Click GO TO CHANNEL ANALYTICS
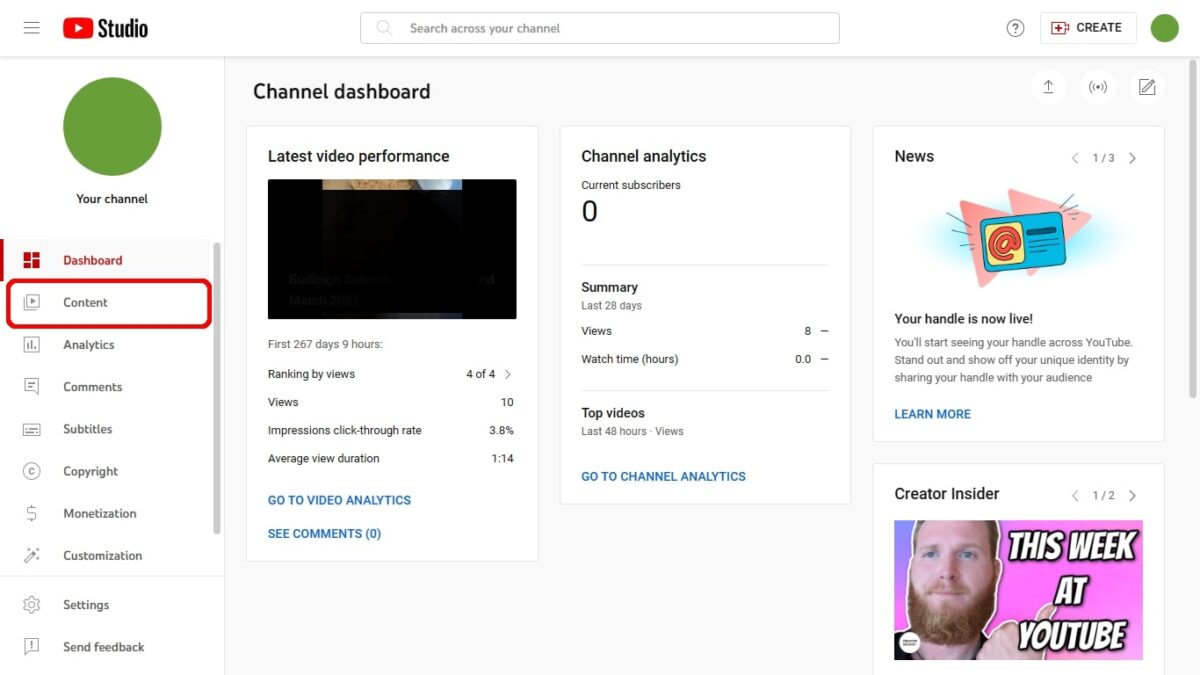This screenshot has height=675, width=1200. coord(663,477)
